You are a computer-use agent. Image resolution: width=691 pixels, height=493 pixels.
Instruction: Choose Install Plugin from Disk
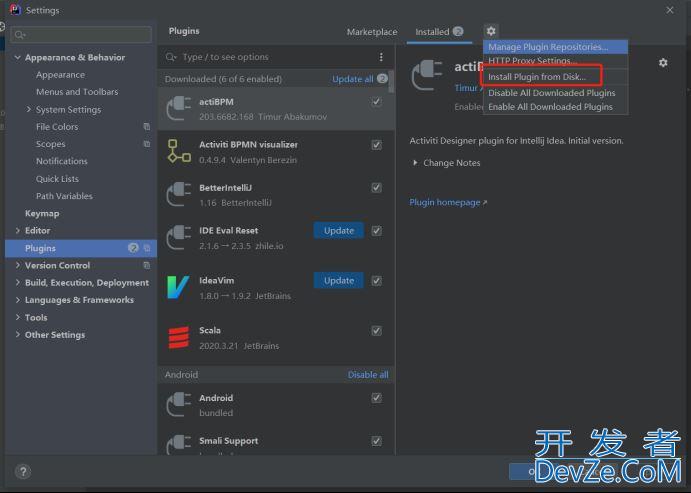pyautogui.click(x=555, y=77)
